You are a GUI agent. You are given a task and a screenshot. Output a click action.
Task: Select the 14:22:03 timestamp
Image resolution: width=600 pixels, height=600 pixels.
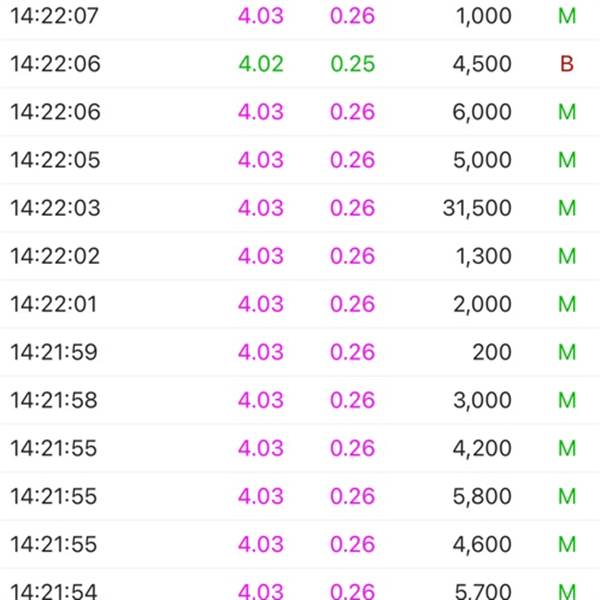pyautogui.click(x=55, y=208)
